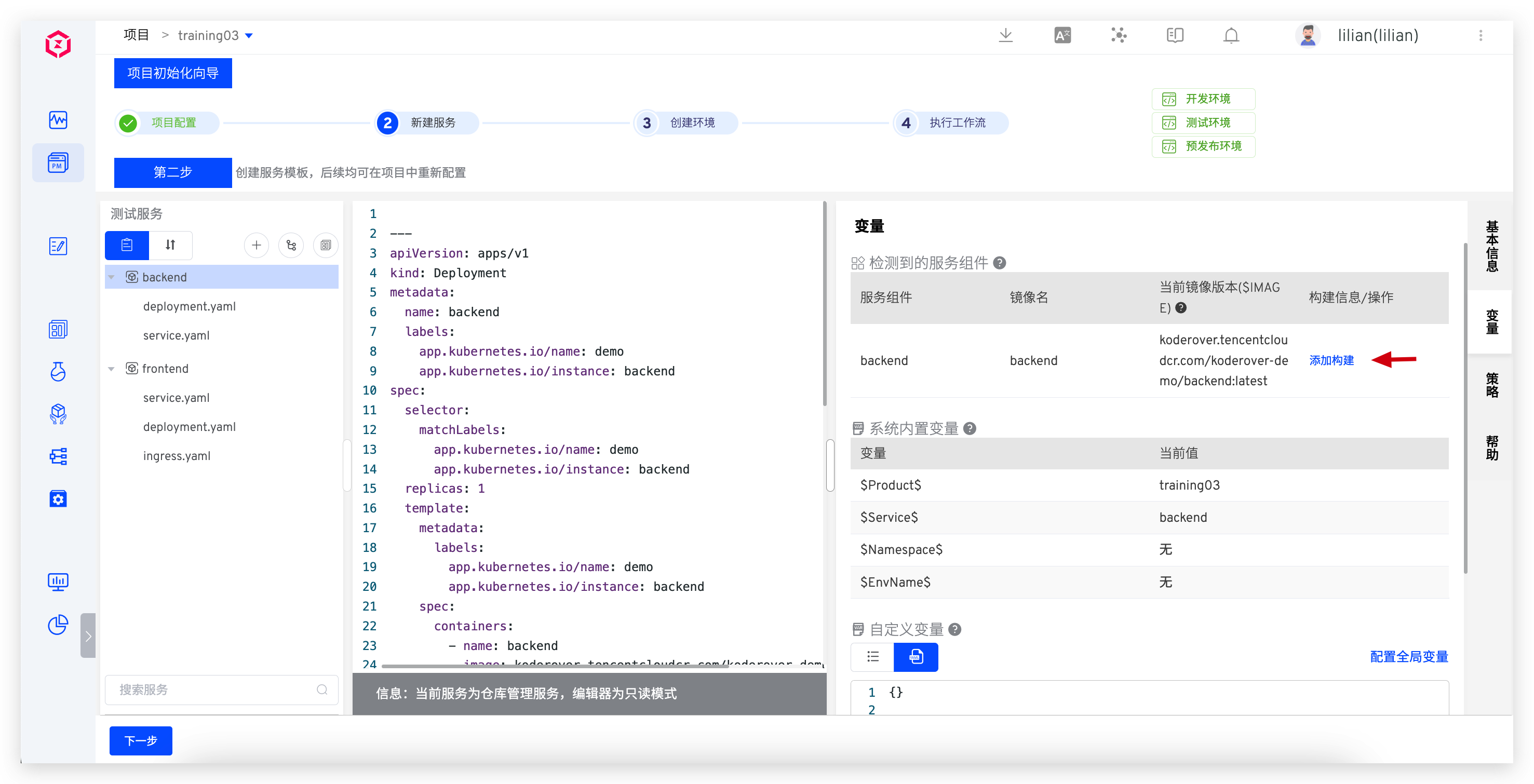Open the notifications bell icon
Image resolution: width=1534 pixels, height=784 pixels.
coord(1231,35)
